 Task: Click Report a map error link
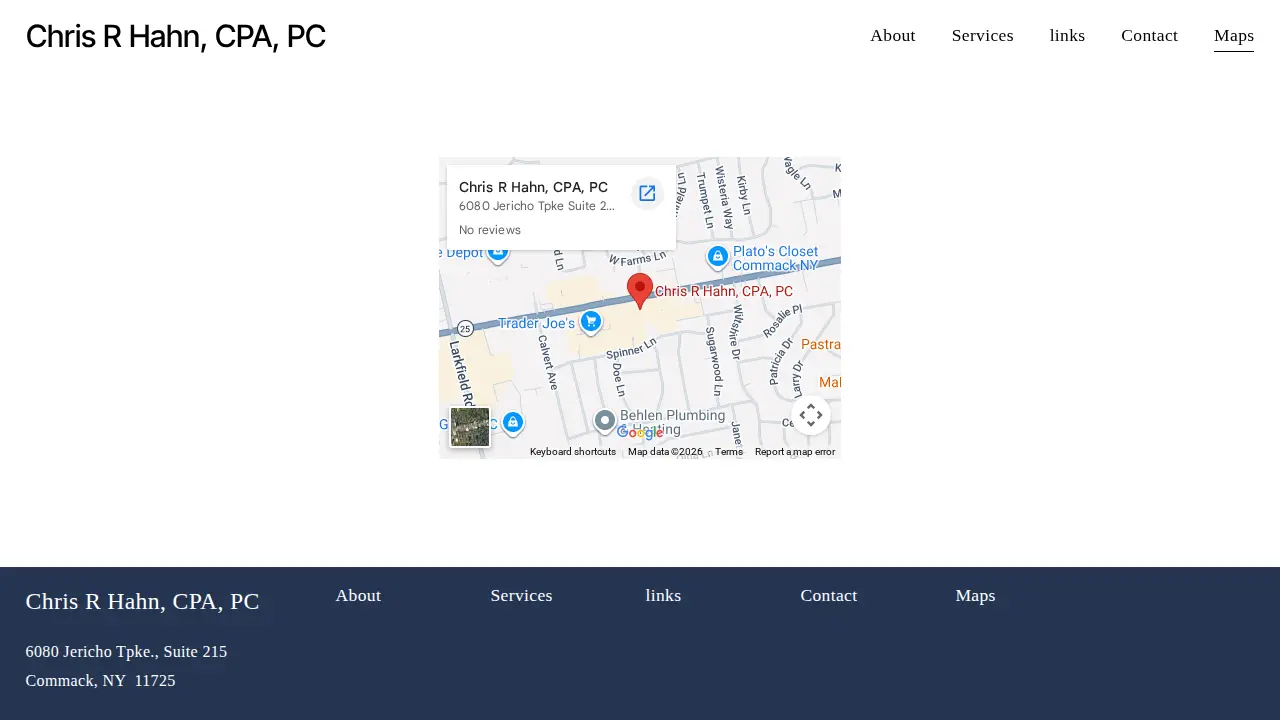(795, 452)
